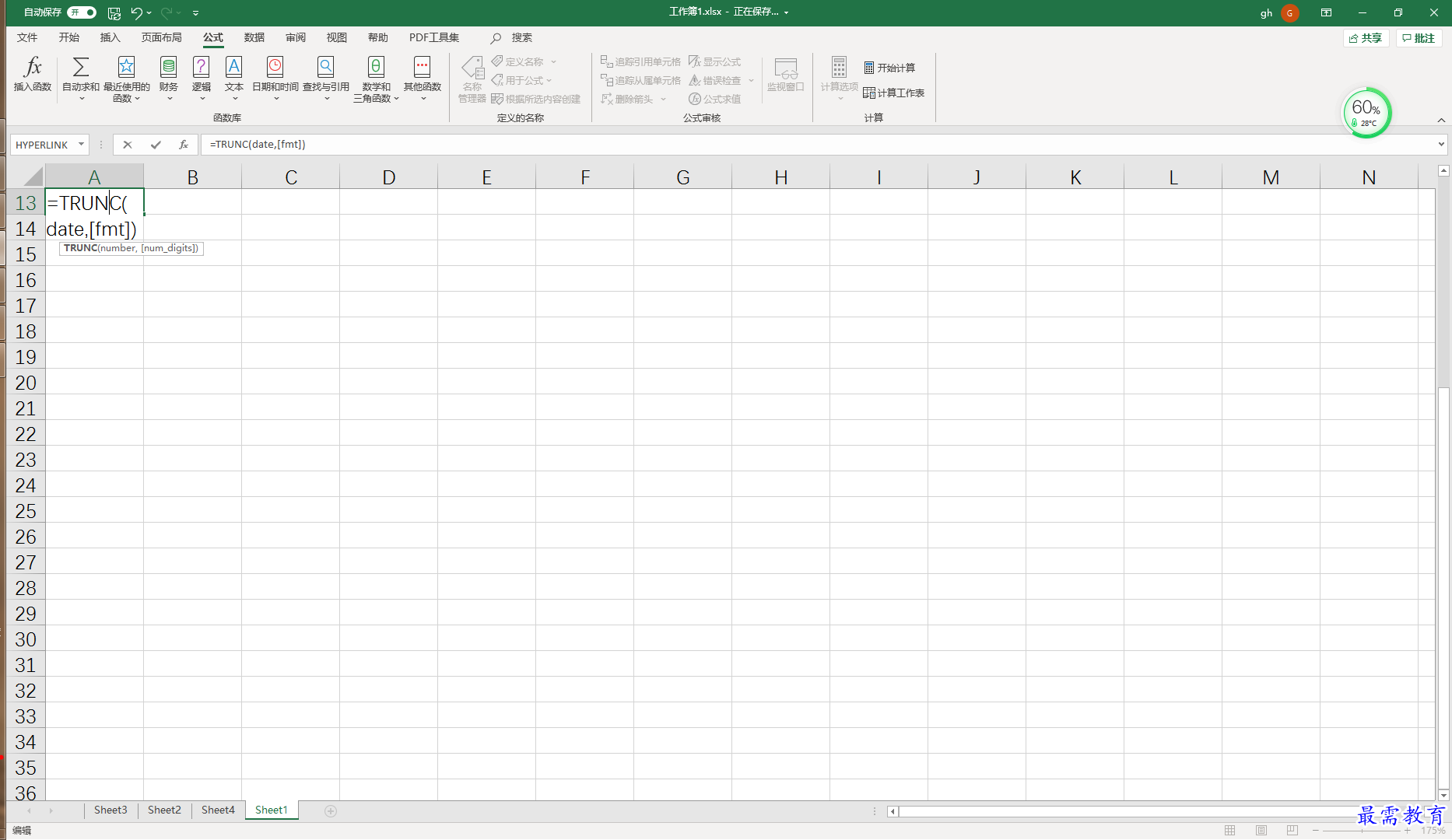The height and width of the screenshot is (840, 1452).
Task: Switch to the Insert ribbon tab
Action: 110,37
